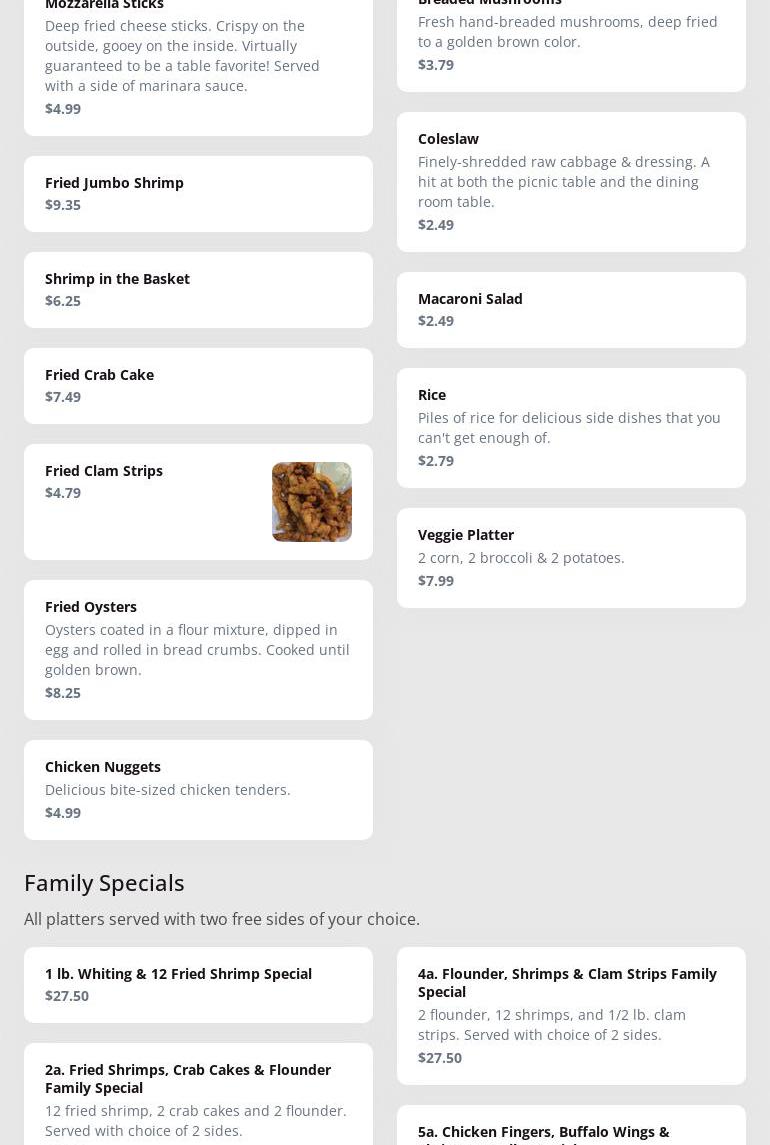Open 5a. Chicken Fingers, Buffalo Wings special

570,1130
